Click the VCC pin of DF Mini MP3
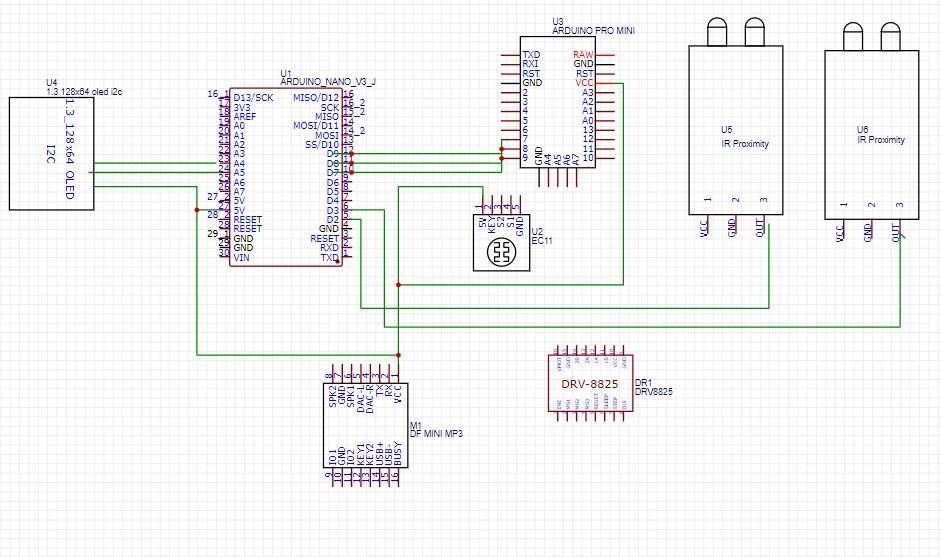 pyautogui.click(x=398, y=394)
